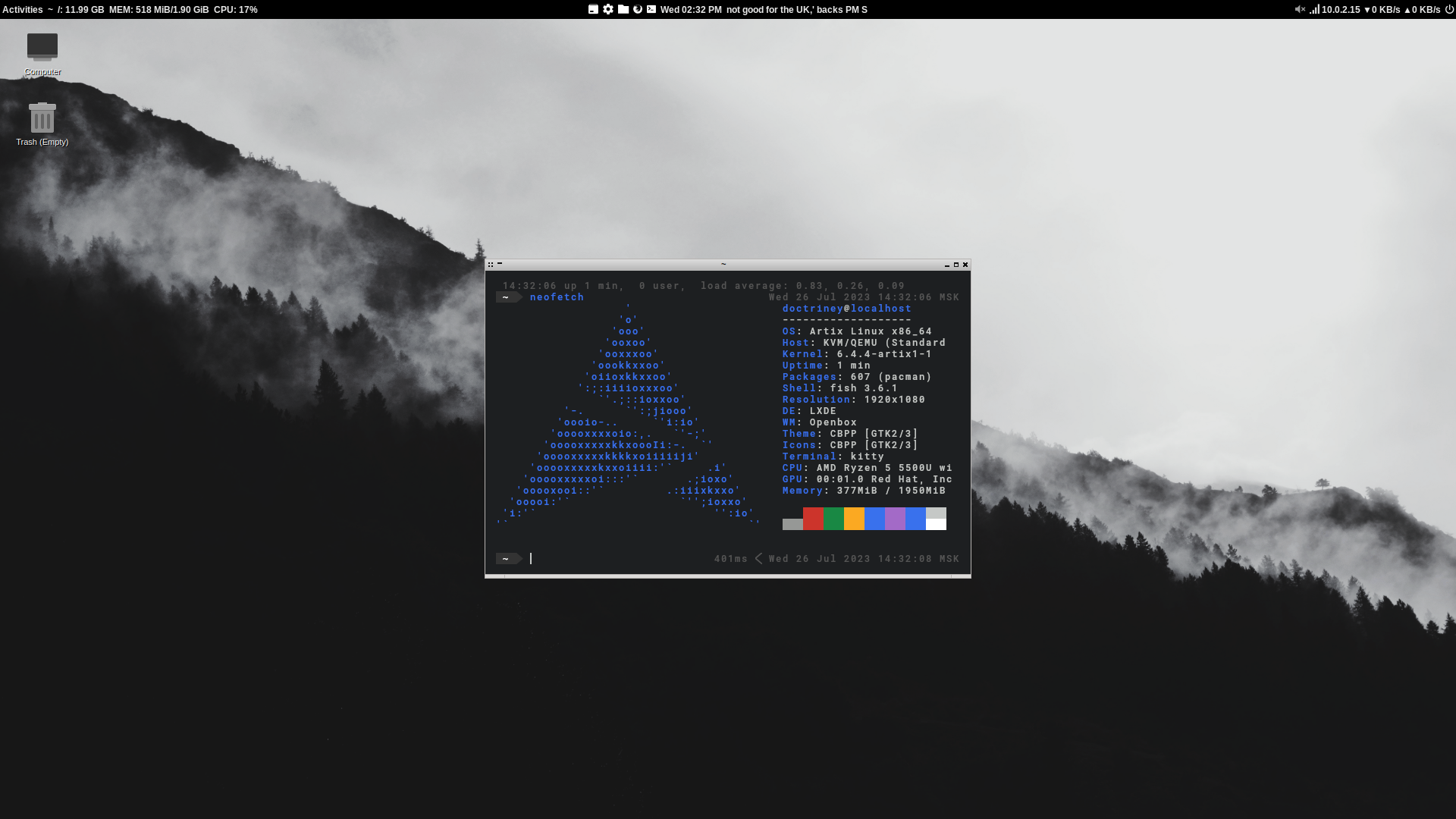The image size is (1456, 819).
Task: Click the shade button in the terminal titlebar
Action: pos(500,264)
